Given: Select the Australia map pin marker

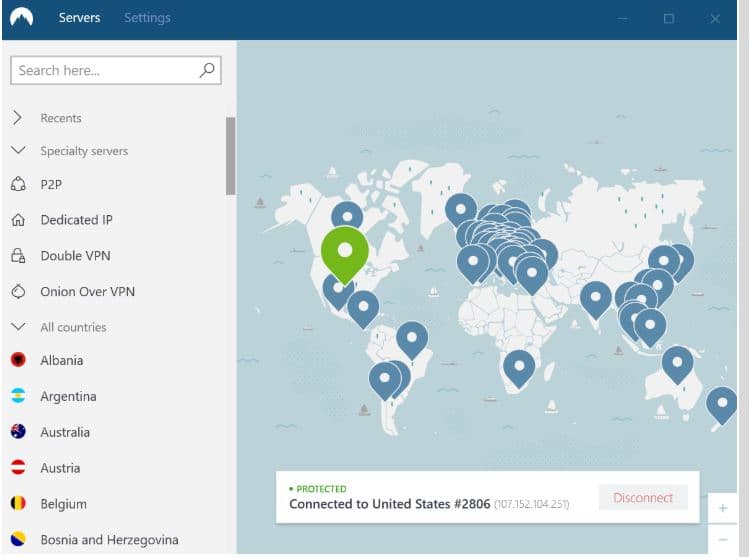Looking at the screenshot, I should pyautogui.click(x=677, y=363).
